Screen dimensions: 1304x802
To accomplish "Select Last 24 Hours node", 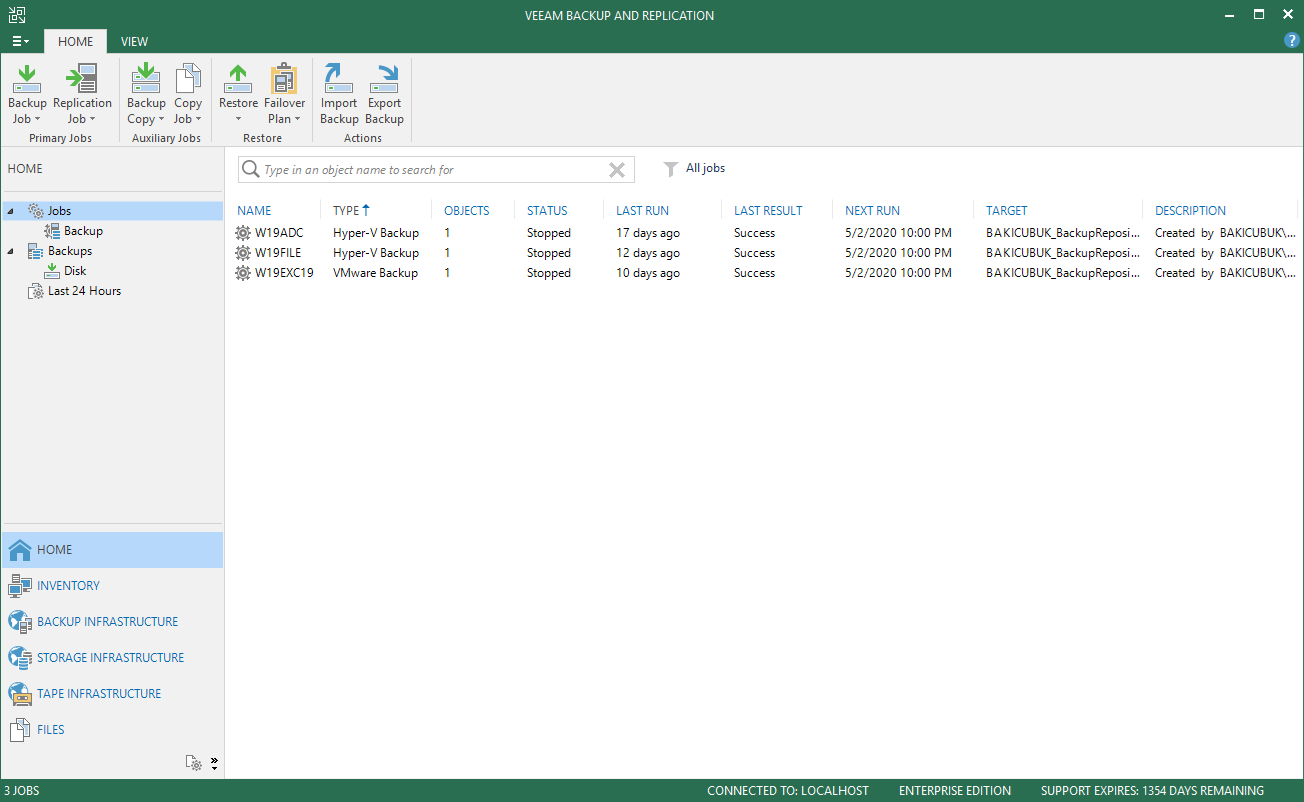I will coord(84,291).
